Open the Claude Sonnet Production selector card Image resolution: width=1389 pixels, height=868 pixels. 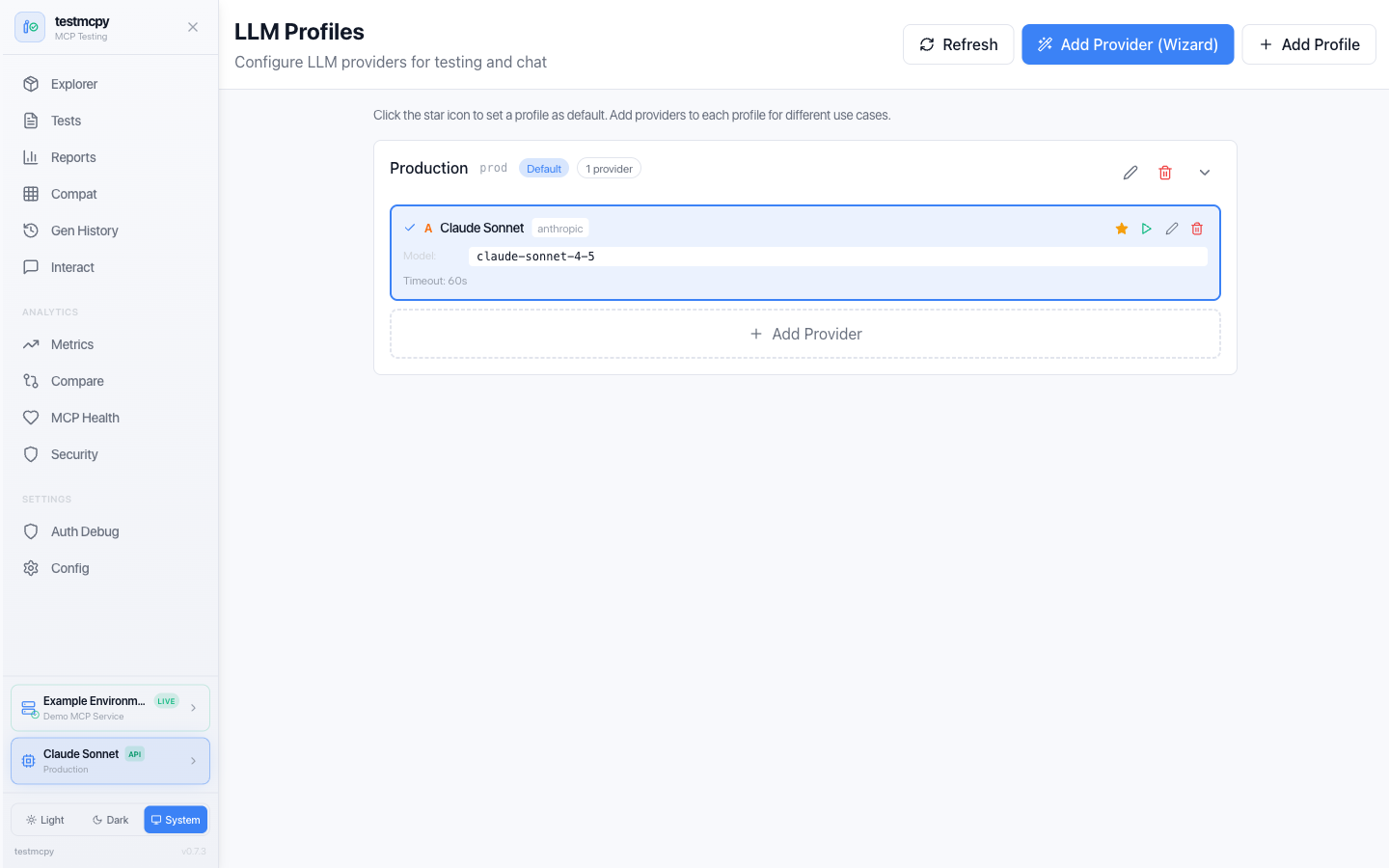(110, 761)
